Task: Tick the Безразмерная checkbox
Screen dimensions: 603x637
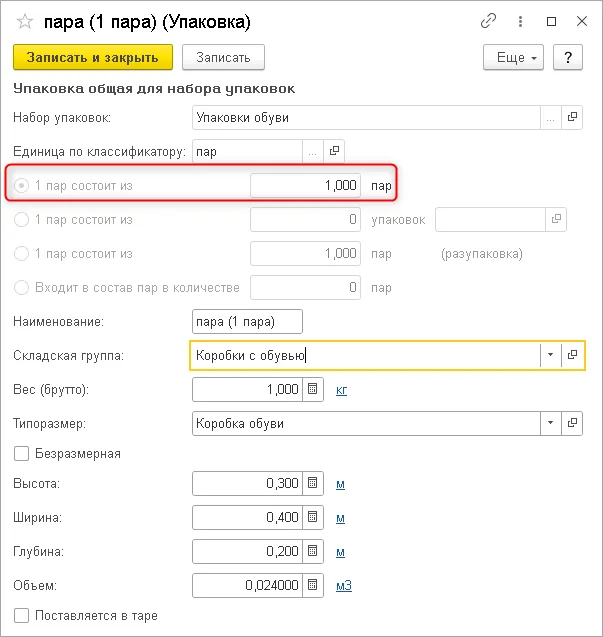Action: [22, 453]
